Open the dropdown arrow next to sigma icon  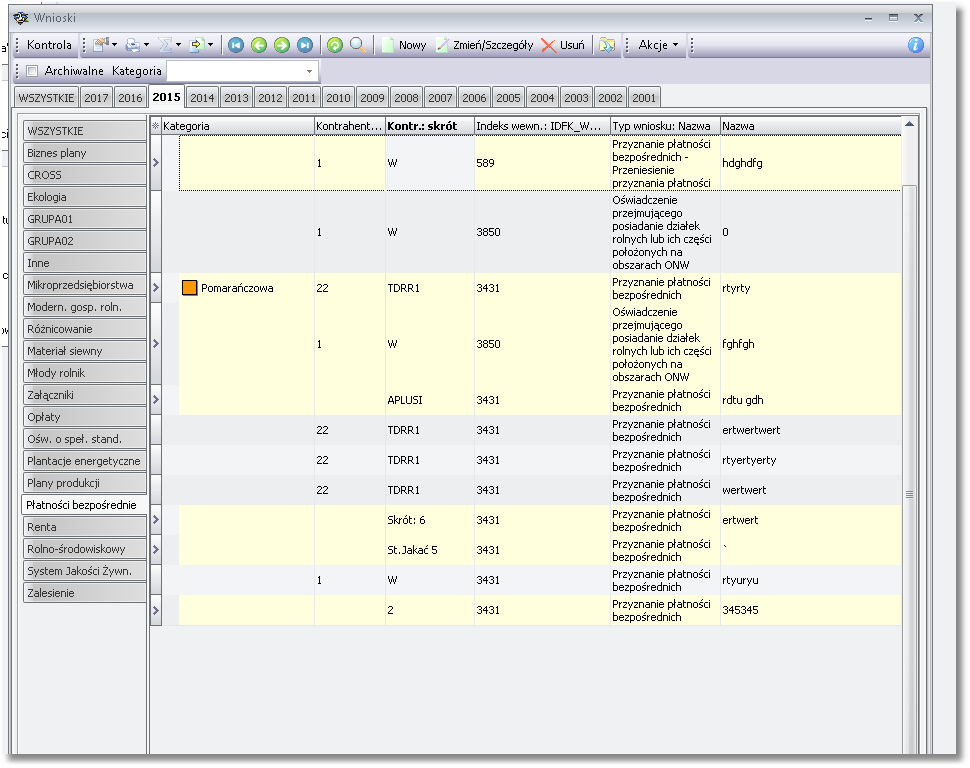[x=179, y=45]
